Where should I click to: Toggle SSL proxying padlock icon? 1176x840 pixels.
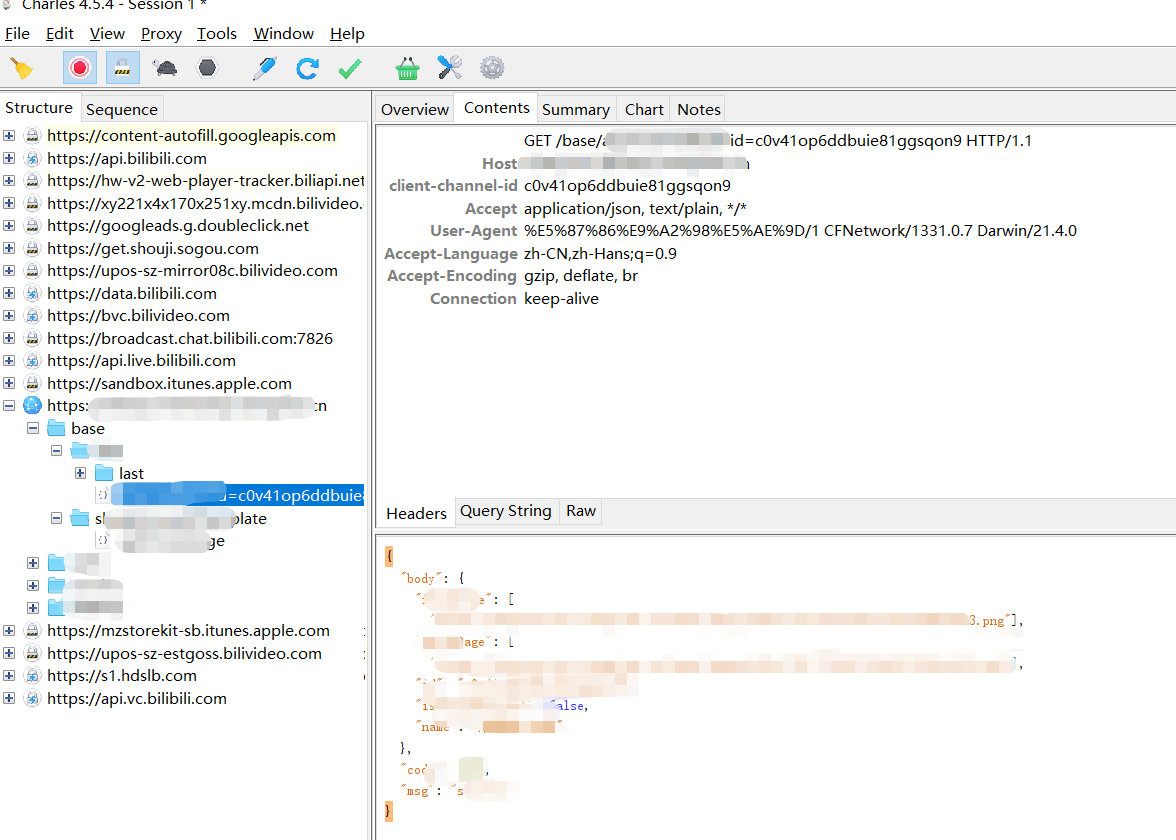point(122,68)
